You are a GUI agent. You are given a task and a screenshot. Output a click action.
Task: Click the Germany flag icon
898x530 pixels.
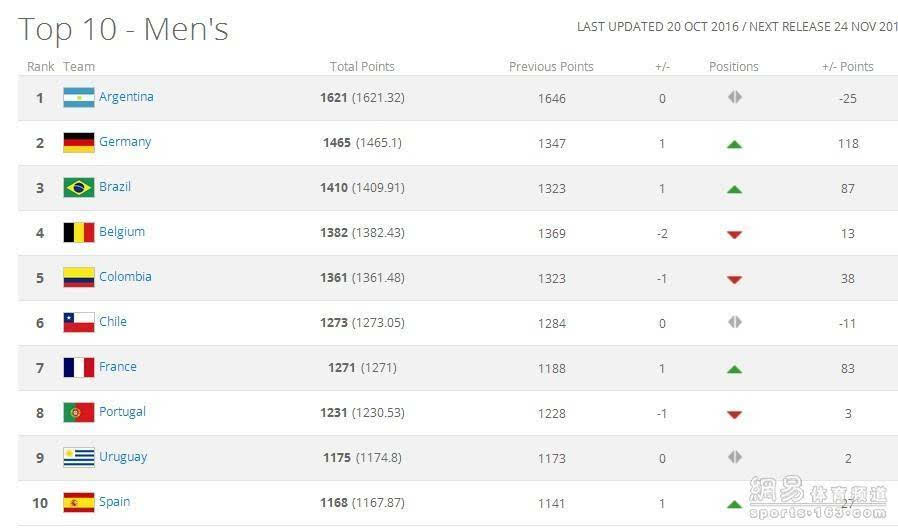[x=78, y=143]
